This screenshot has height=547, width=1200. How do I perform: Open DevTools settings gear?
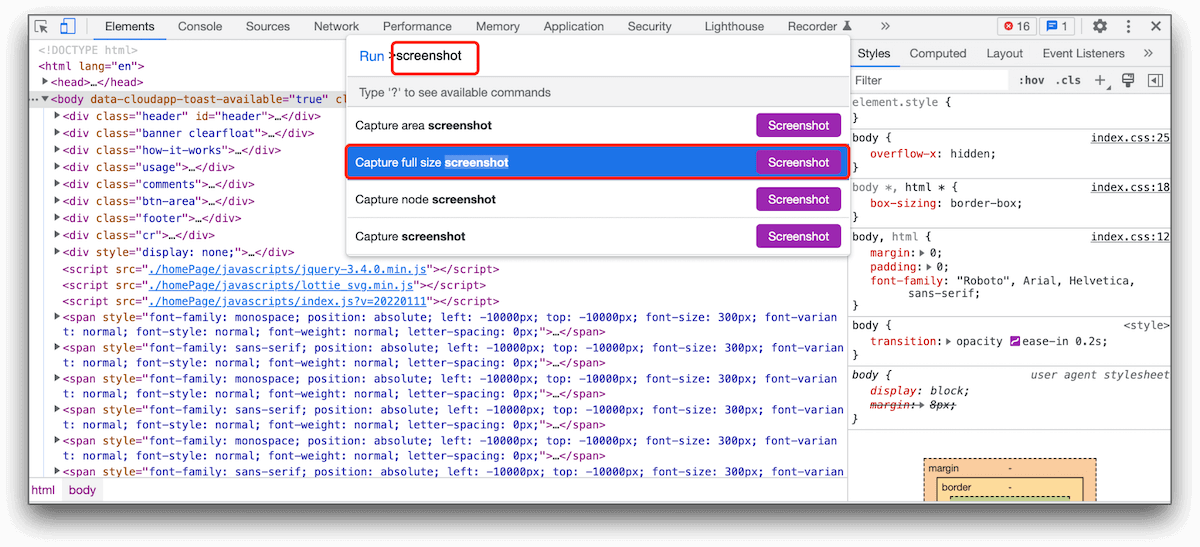pyautogui.click(x=1099, y=27)
